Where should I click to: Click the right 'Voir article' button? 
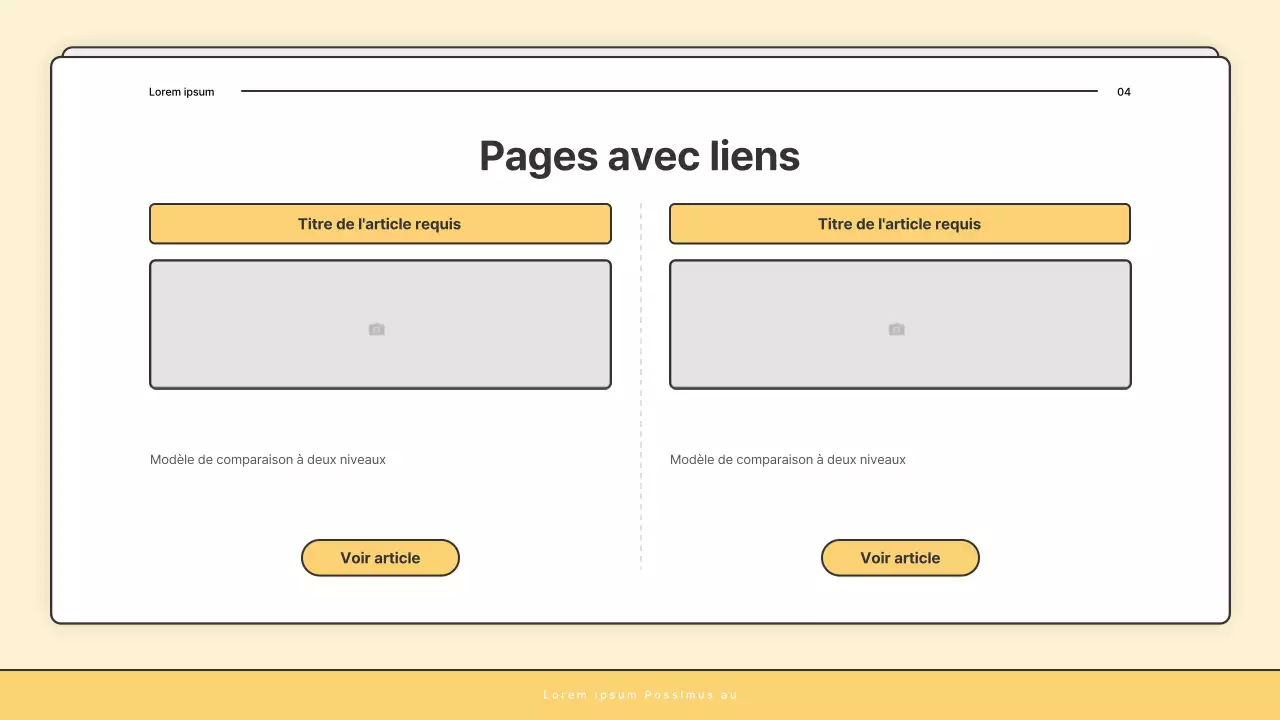coord(900,557)
